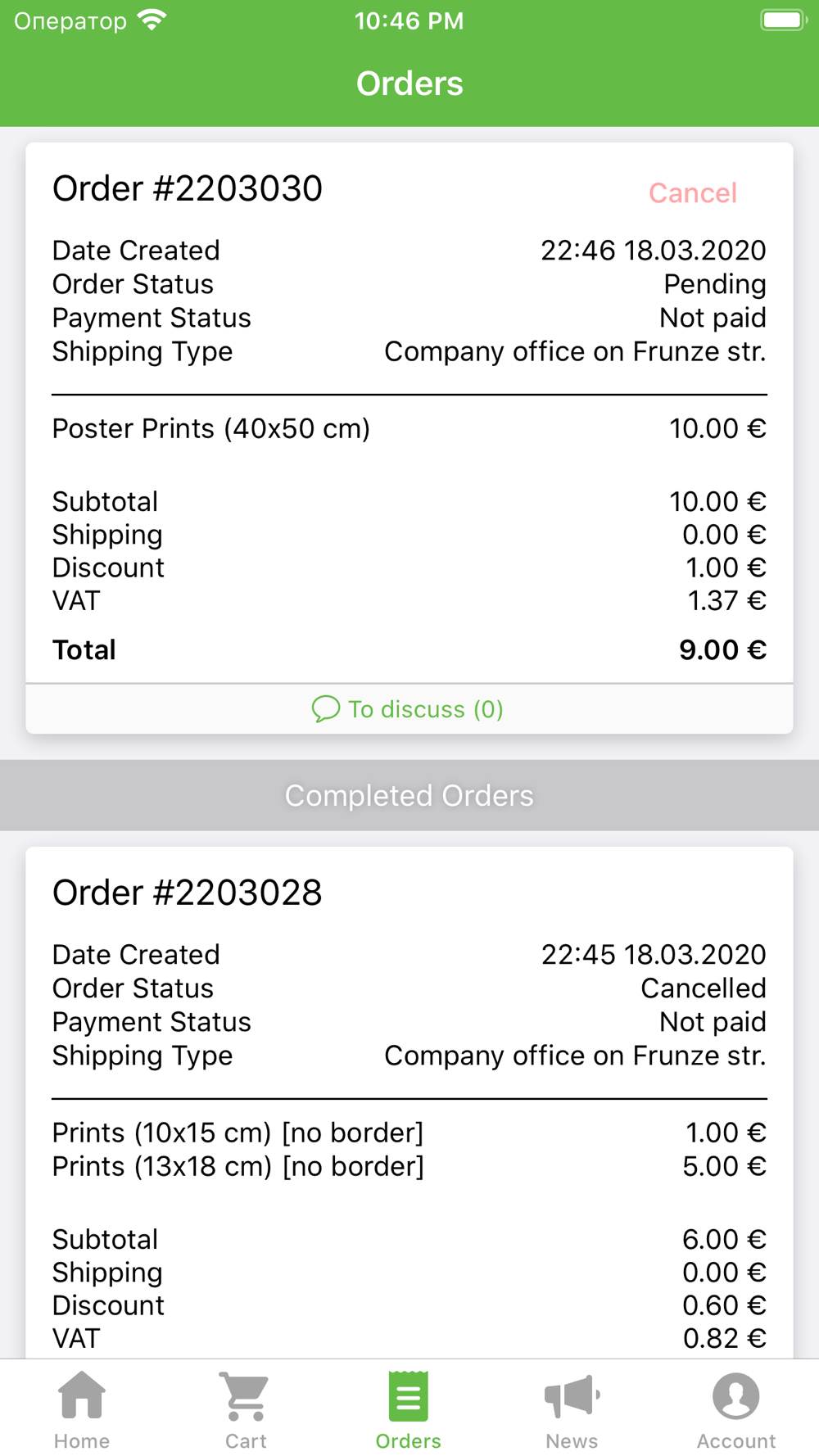Tap Poster Prints (40x50 cm) item
Screen dimensions: 819x1456
tap(211, 428)
